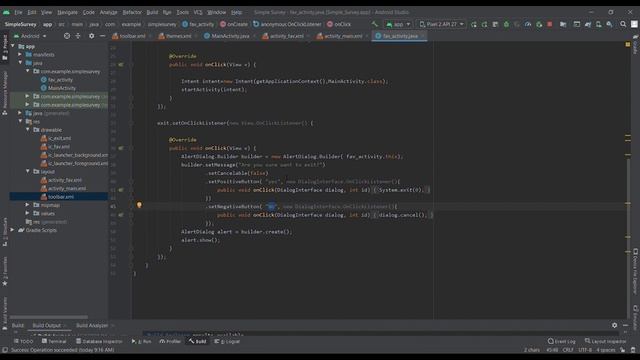Click the fold marker beside setOnClickListener line
Screen dimensions: 640x360
(x=131, y=123)
